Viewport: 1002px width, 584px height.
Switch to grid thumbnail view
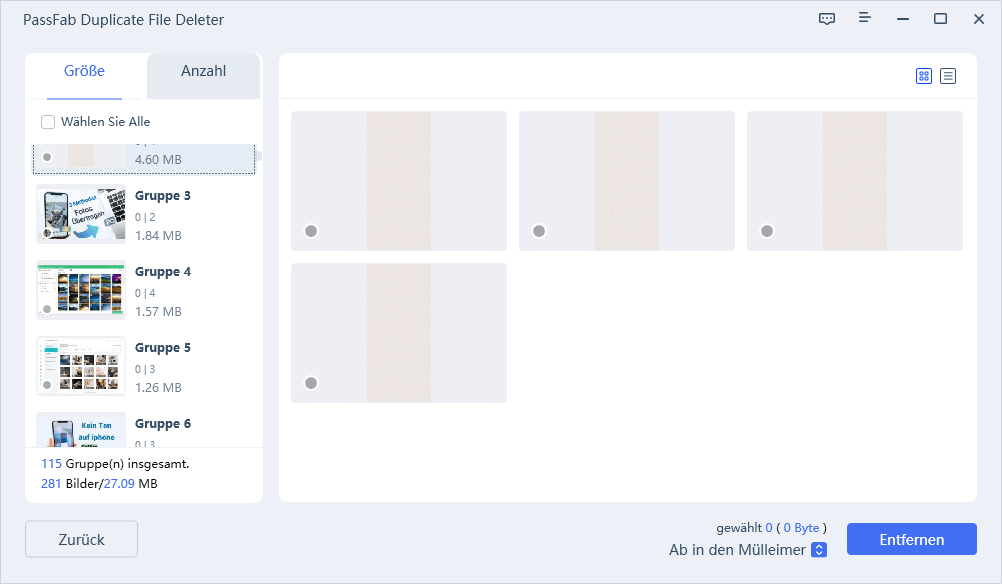(x=924, y=76)
